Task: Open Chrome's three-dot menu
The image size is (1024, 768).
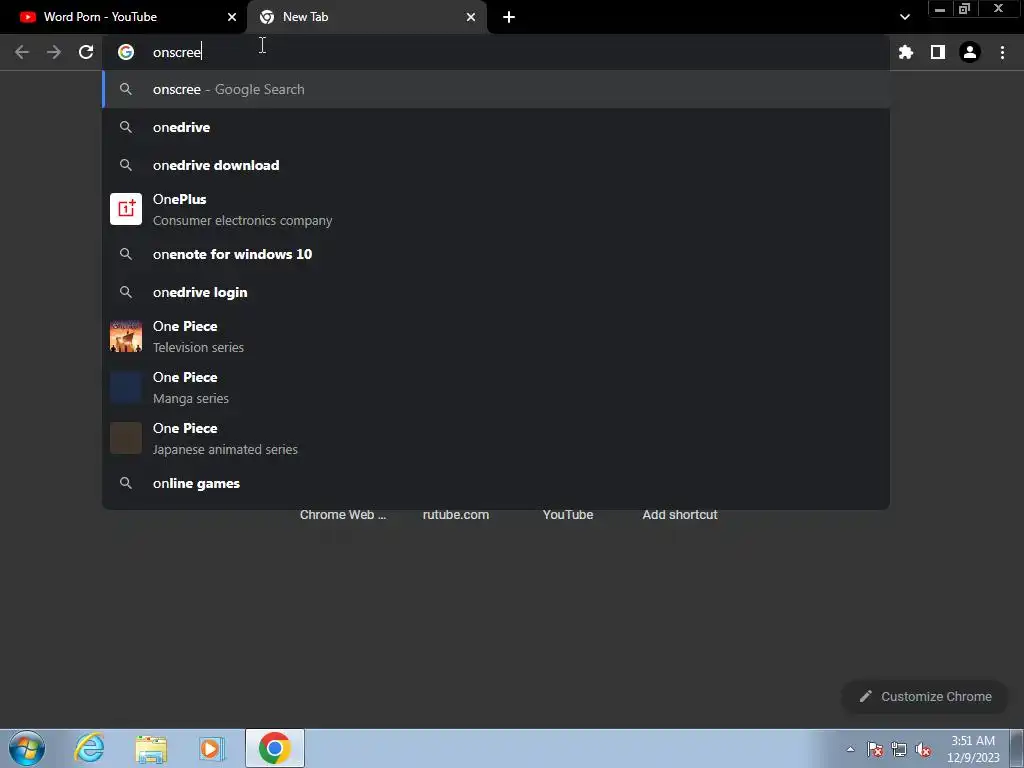Action: coord(1002,52)
